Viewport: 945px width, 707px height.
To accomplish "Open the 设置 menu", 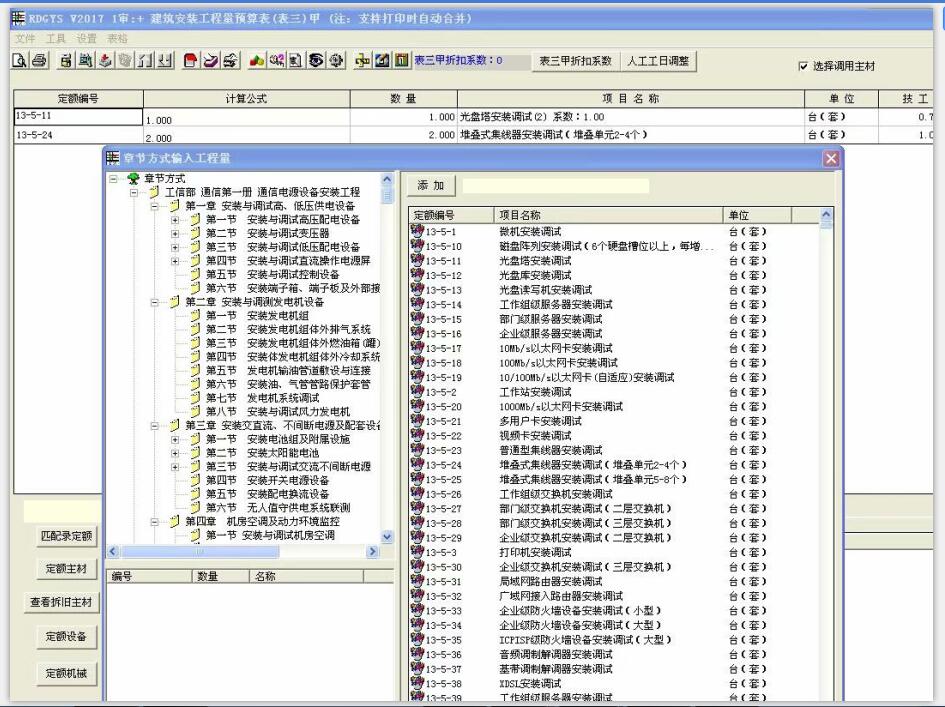I will click(87, 38).
